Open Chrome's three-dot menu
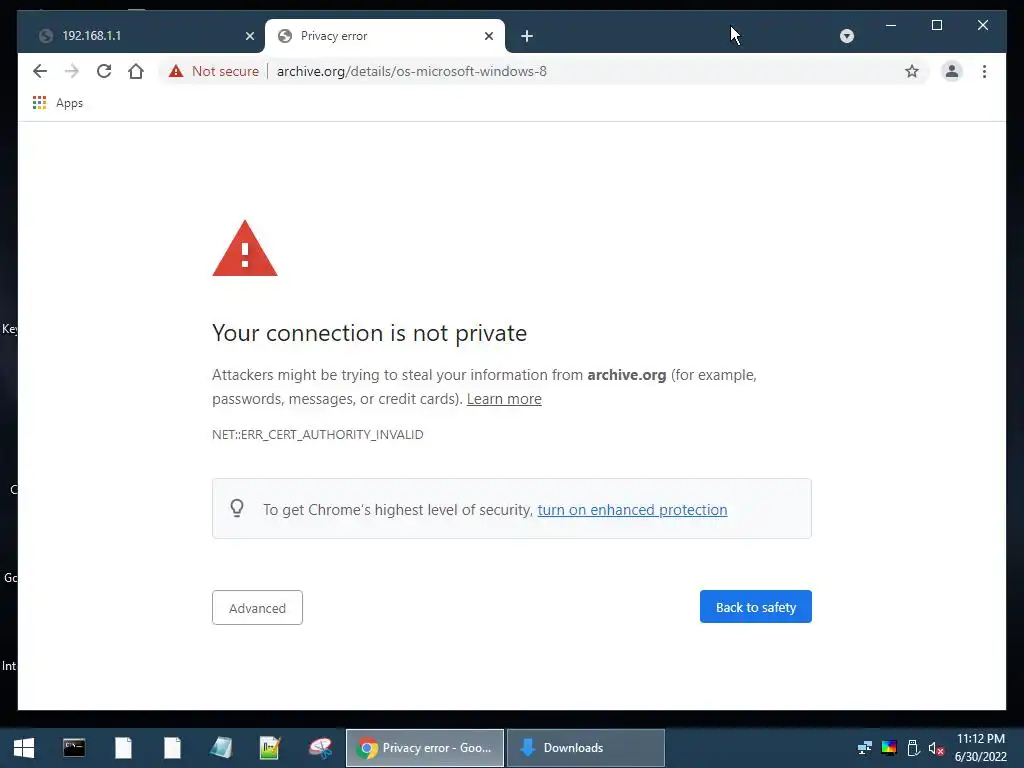This screenshot has width=1024, height=768. [984, 71]
